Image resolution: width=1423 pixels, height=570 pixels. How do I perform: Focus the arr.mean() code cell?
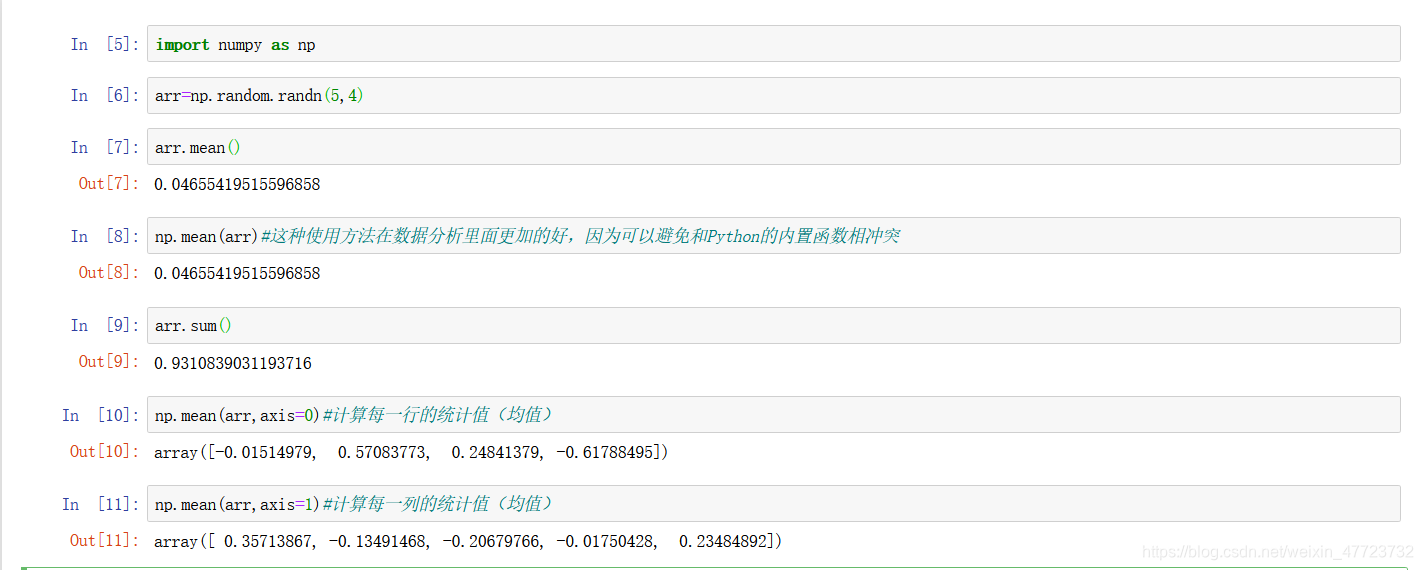774,147
